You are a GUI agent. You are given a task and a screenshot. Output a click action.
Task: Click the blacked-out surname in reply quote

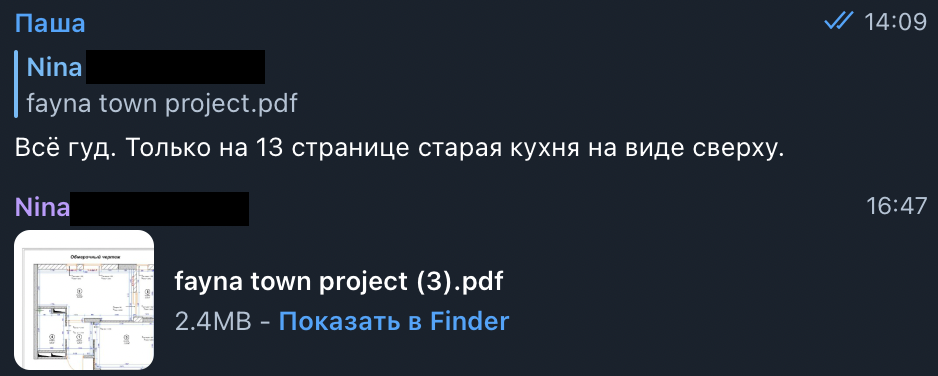point(175,67)
